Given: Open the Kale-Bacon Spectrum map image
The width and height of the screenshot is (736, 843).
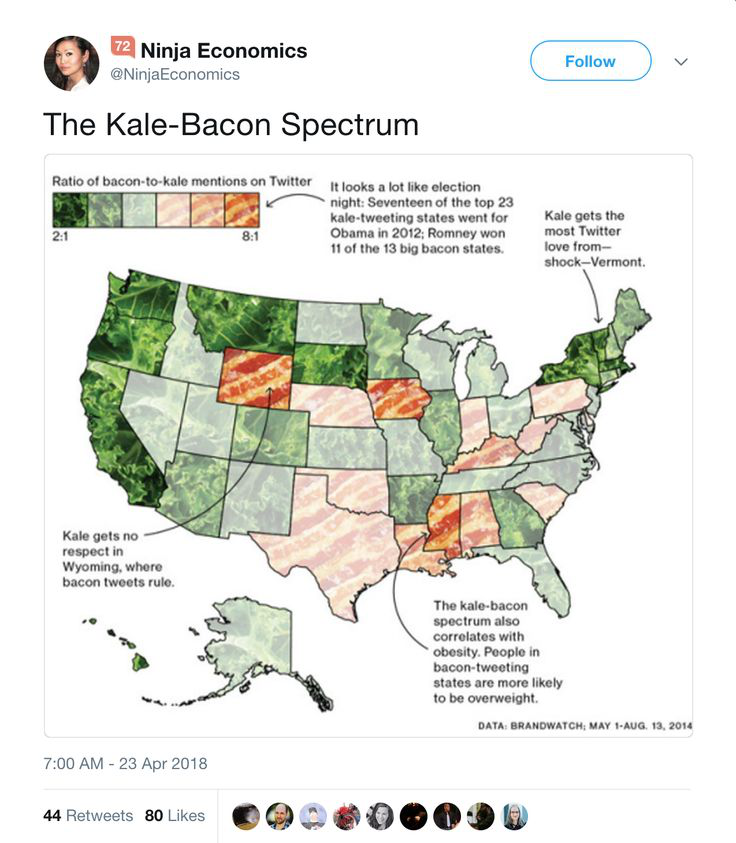Looking at the screenshot, I should pyautogui.click(x=368, y=446).
